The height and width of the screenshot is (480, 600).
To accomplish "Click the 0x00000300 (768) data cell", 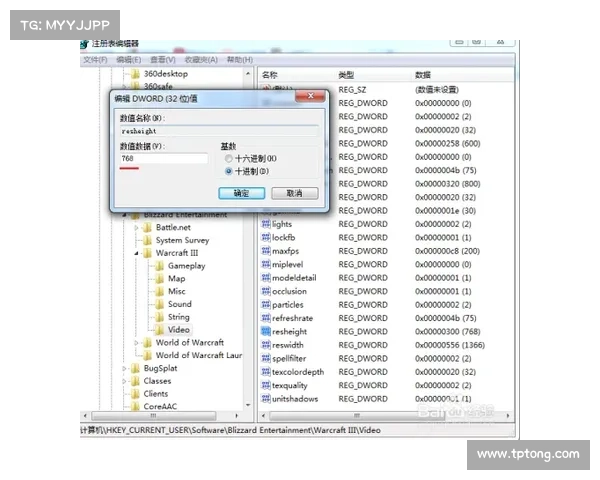I will click(x=447, y=331).
